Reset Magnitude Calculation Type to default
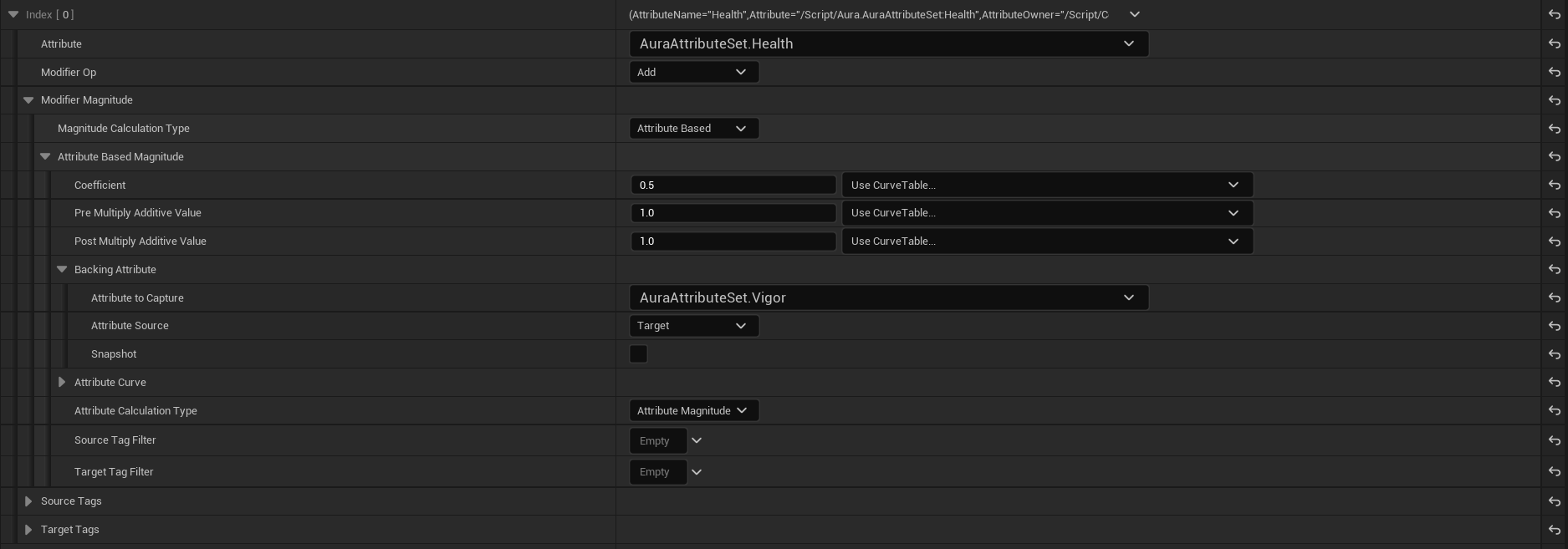Screen dimensions: 1568x549 coord(1555,129)
